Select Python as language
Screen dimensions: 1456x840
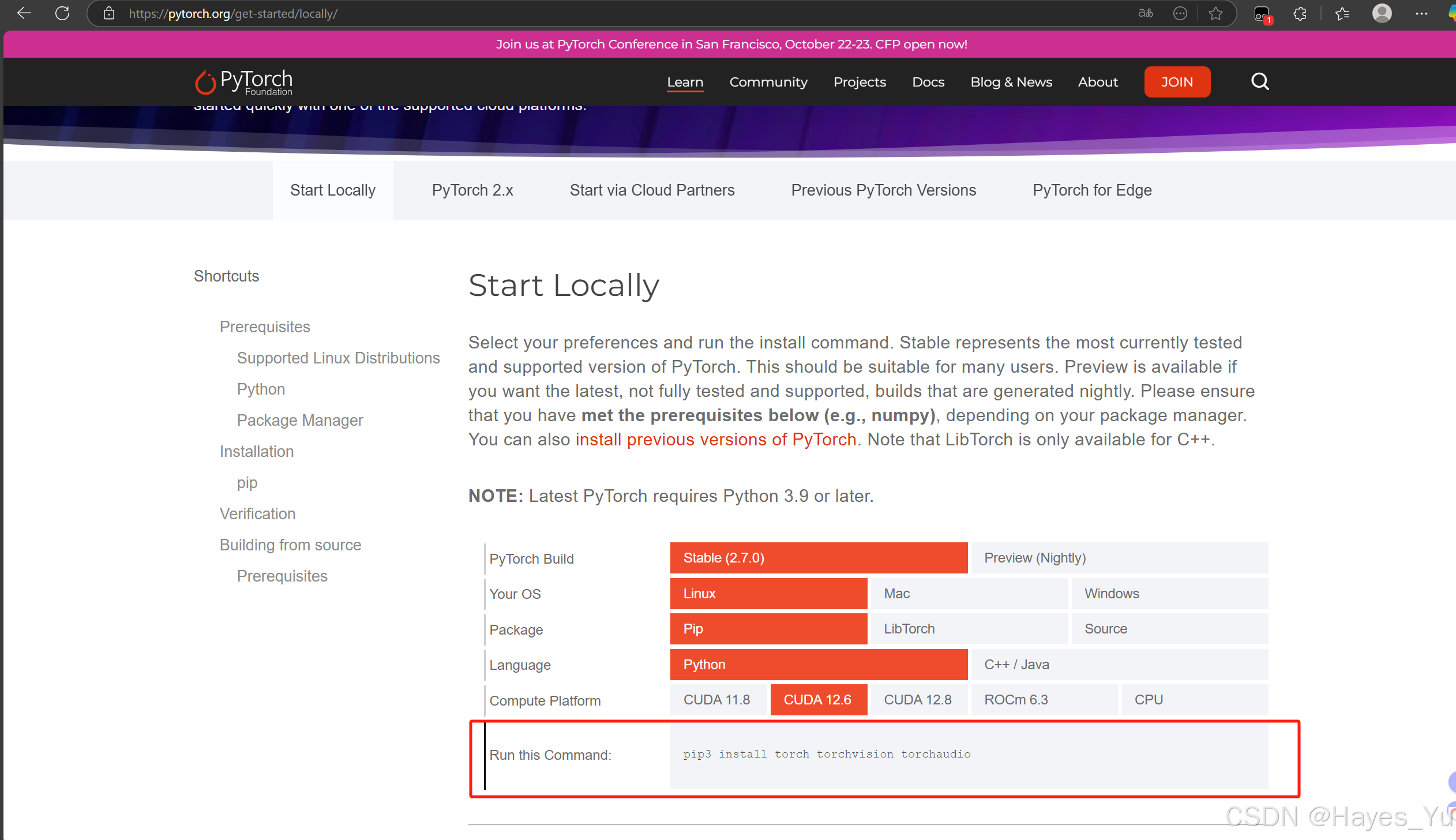coord(819,665)
